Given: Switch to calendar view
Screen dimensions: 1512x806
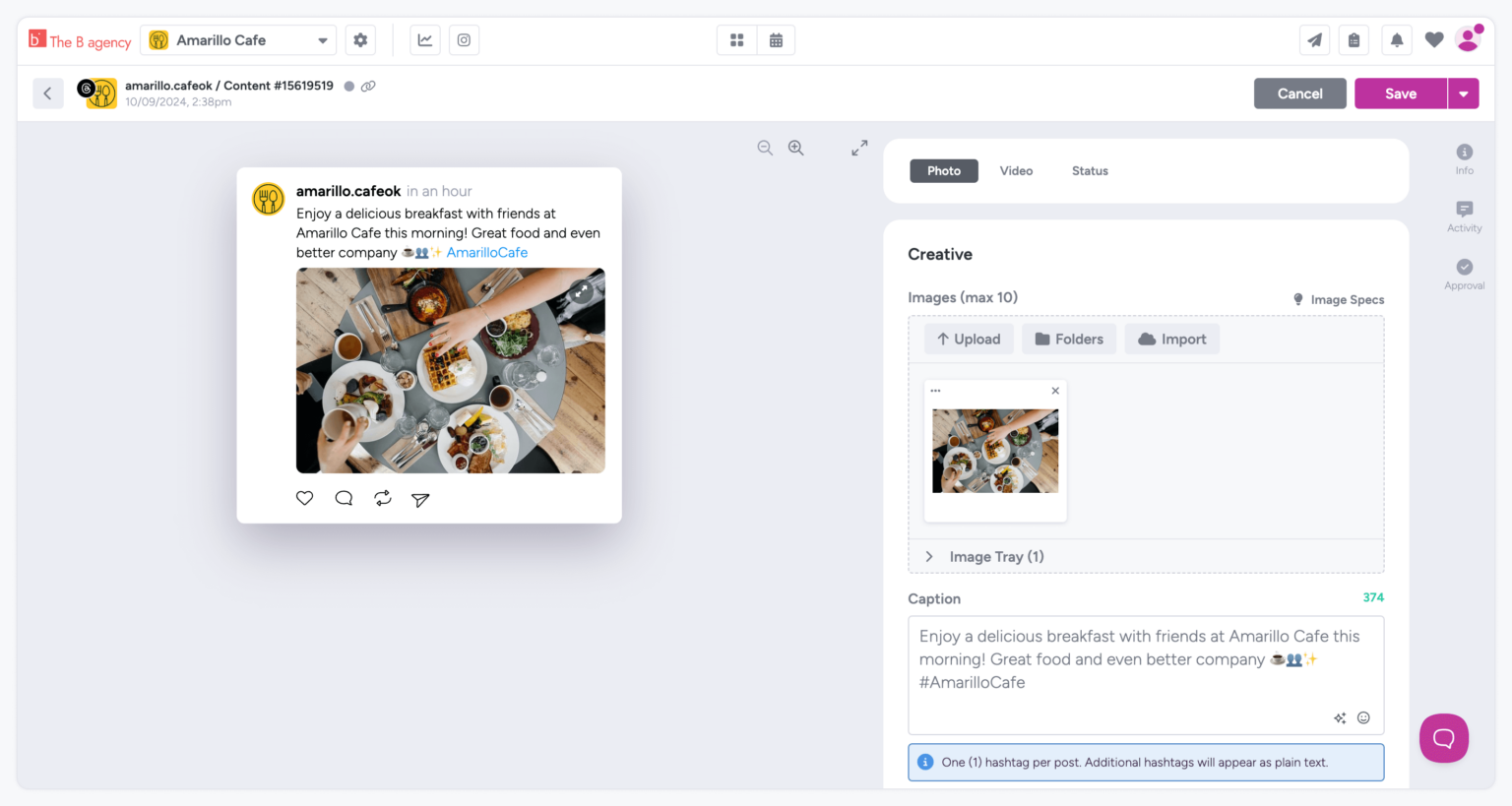Looking at the screenshot, I should click(776, 40).
